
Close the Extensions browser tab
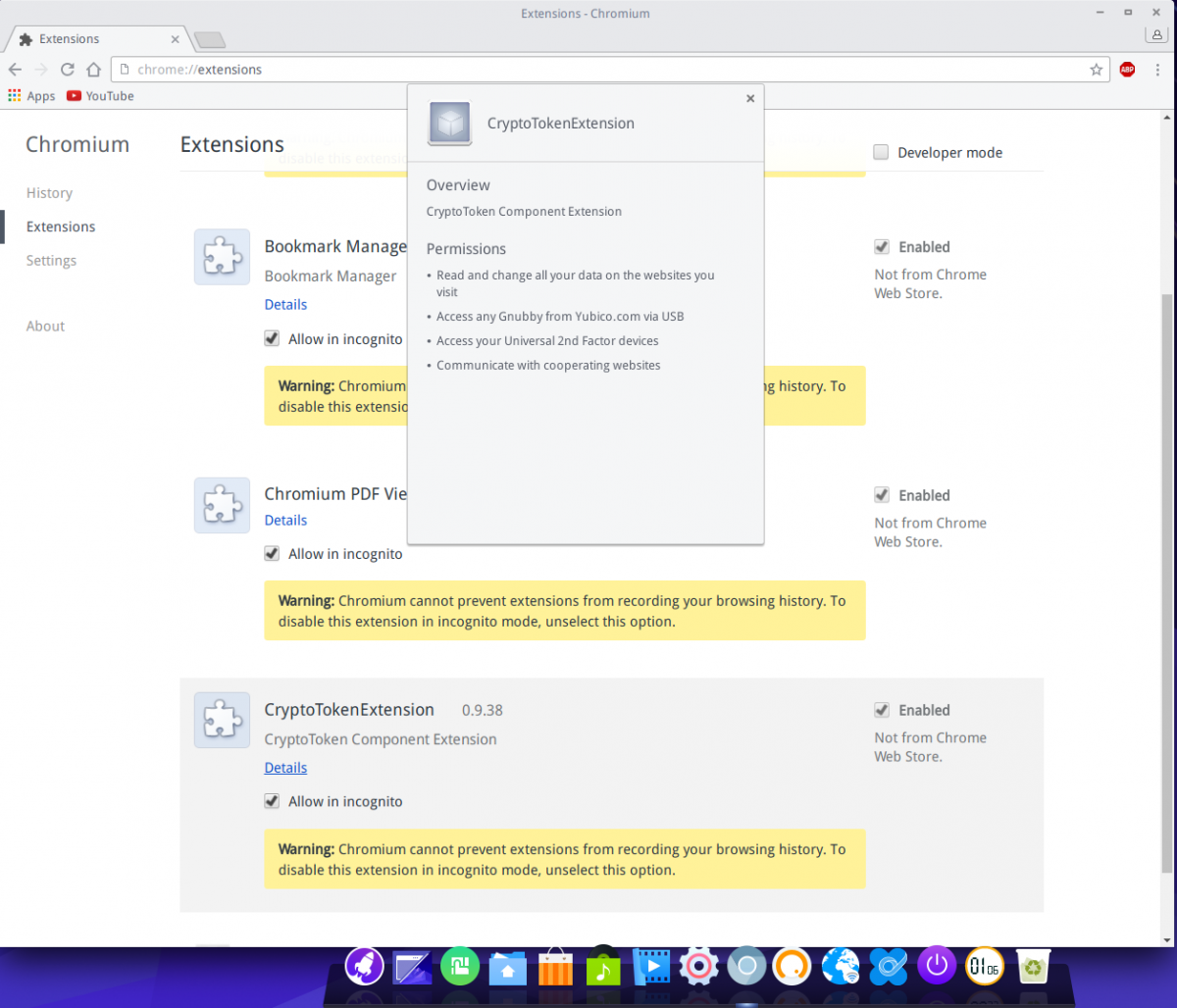click(176, 39)
